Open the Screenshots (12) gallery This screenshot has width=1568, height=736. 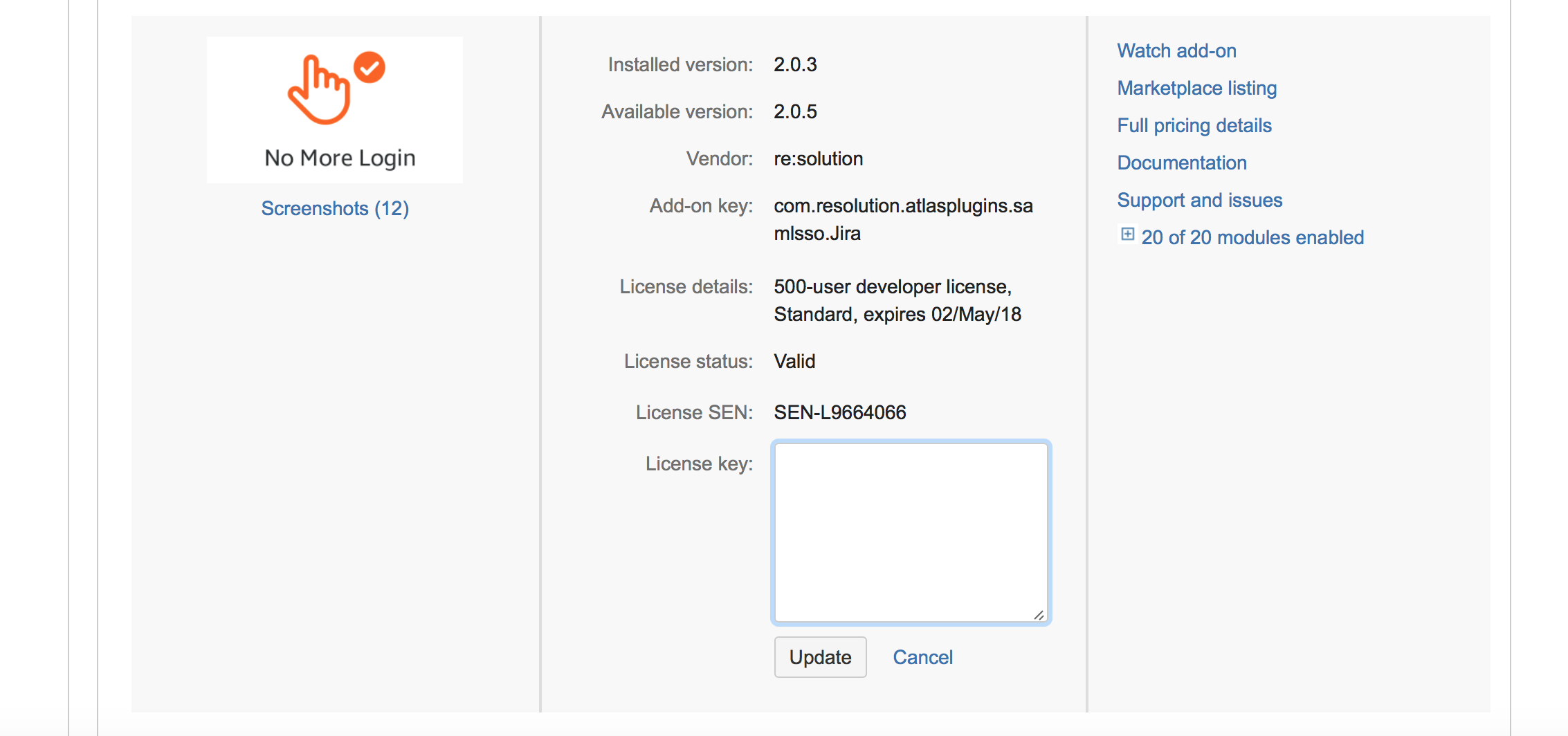(x=334, y=208)
